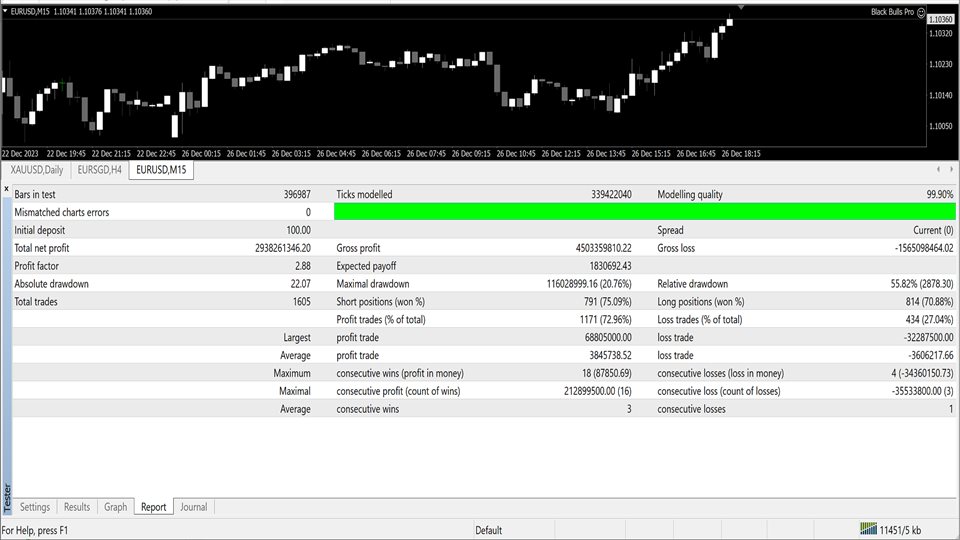Click the vertical Tester panel label

7,497
